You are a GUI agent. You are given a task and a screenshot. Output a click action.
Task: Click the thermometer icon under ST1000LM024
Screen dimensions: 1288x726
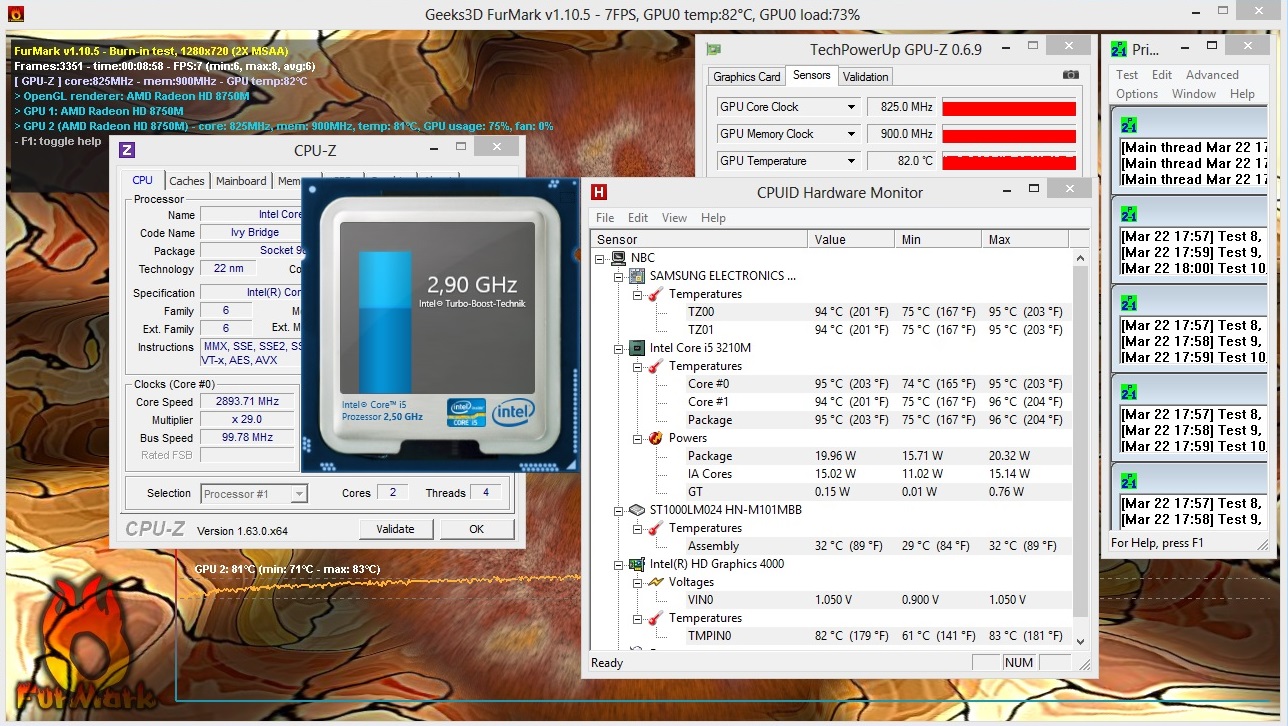click(655, 528)
